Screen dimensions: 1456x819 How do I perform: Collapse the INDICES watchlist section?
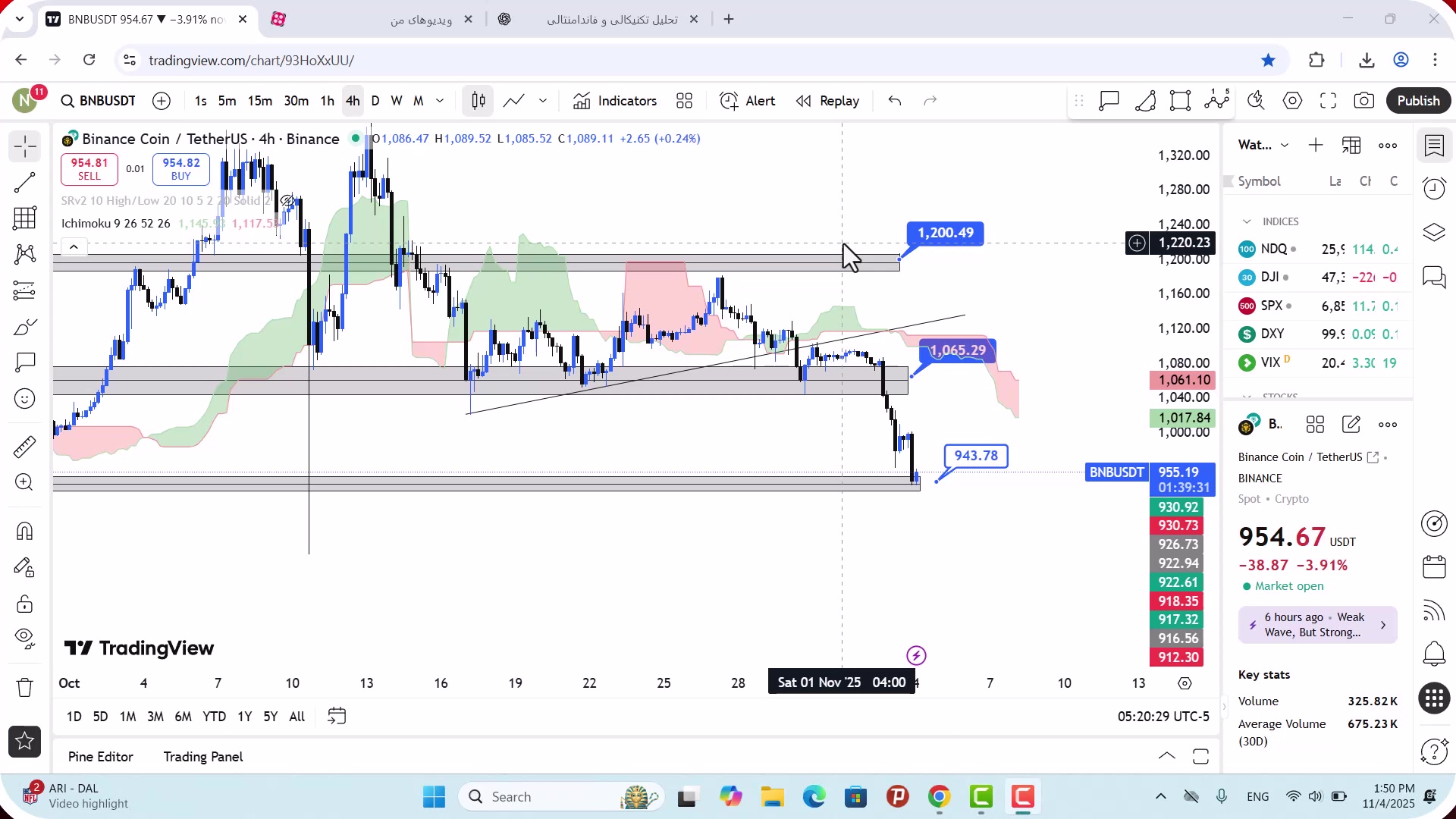(x=1247, y=221)
